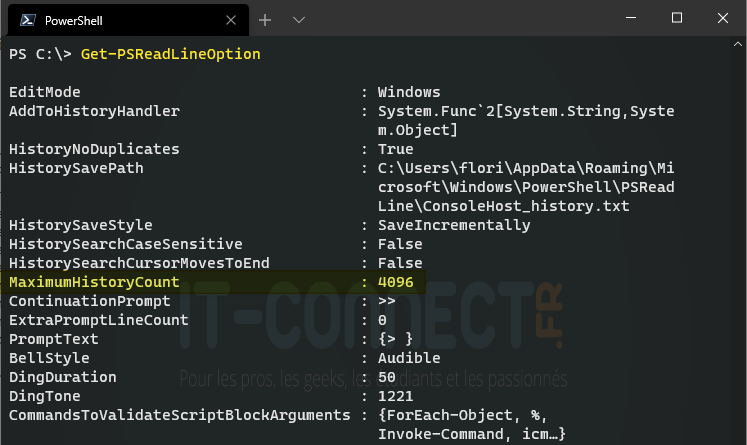This screenshot has width=747, height=445.
Task: Click the SaveIncrementally value
Action: coord(454,225)
